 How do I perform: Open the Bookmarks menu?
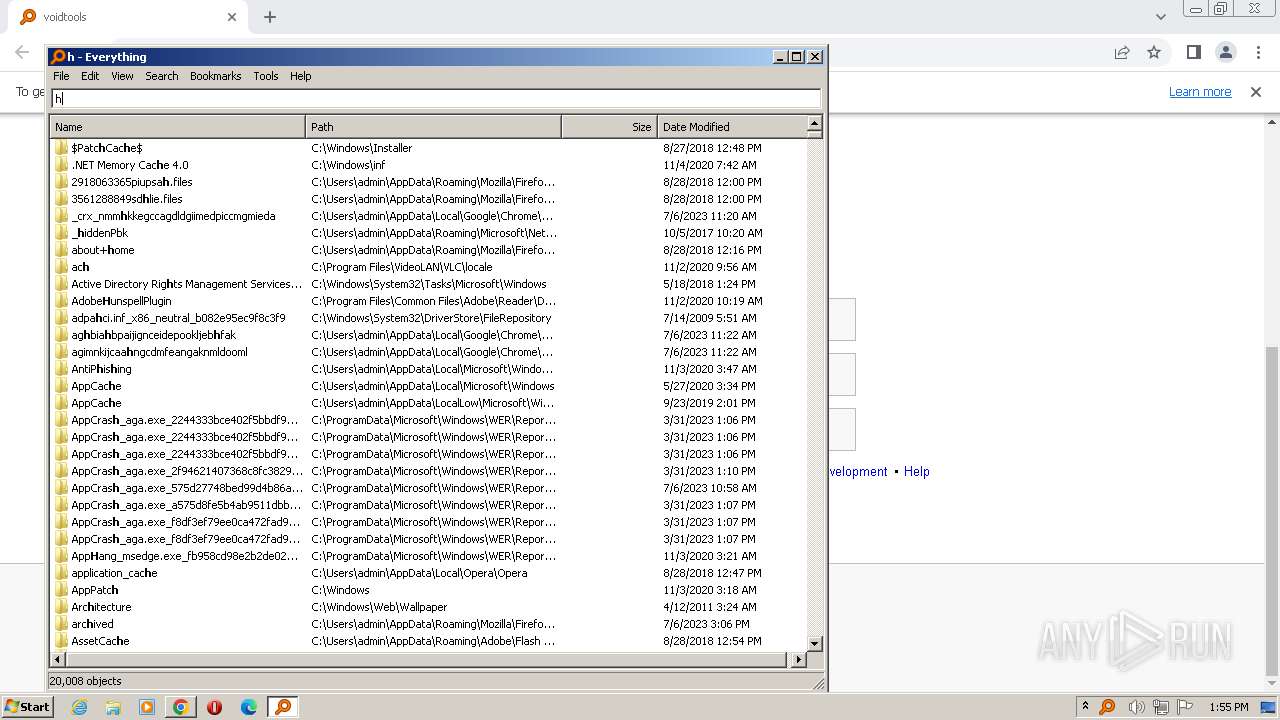(215, 76)
